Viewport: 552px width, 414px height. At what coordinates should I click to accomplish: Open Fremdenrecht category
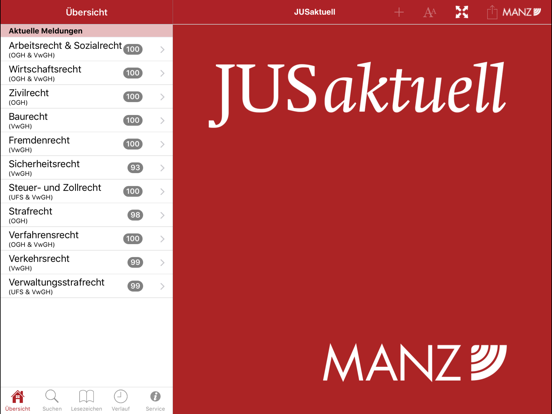tap(87, 144)
